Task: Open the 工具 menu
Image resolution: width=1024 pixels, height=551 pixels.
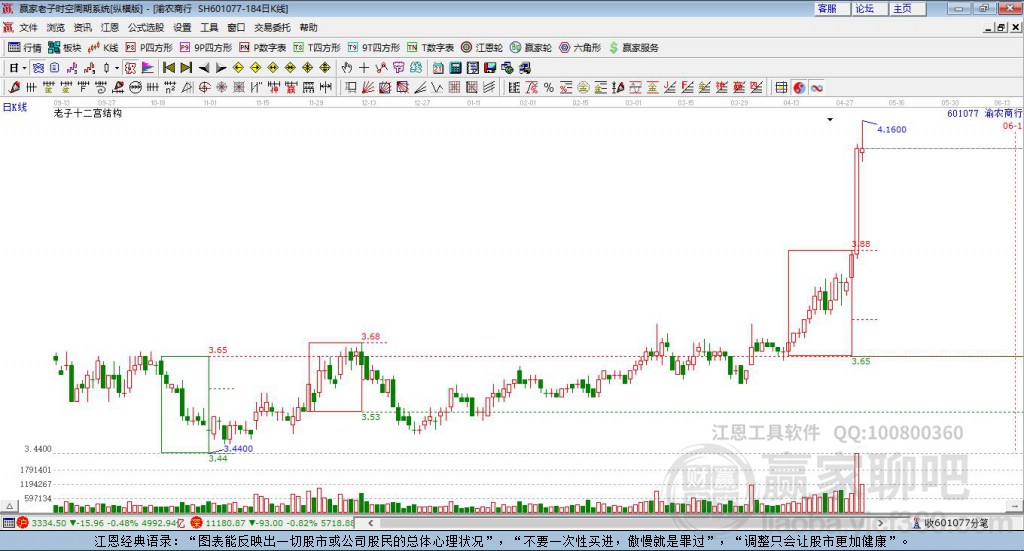Action: (209, 27)
